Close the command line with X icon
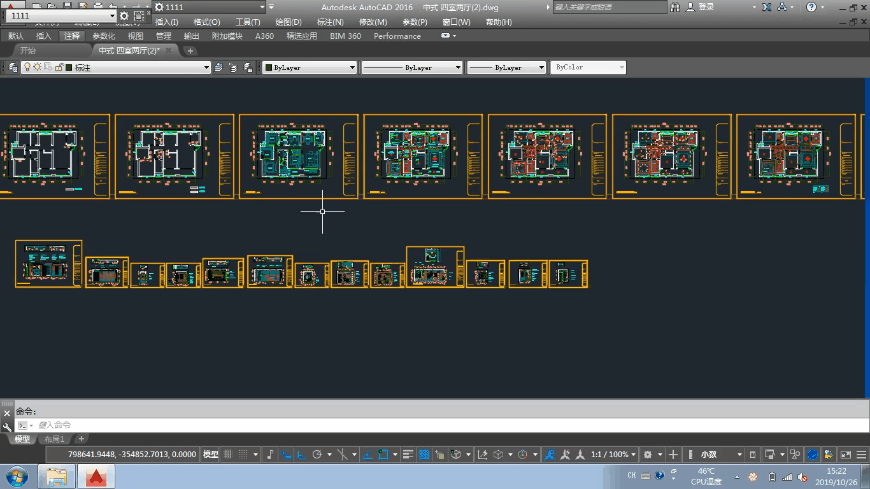Viewport: 870px width, 489px height. 7,414
